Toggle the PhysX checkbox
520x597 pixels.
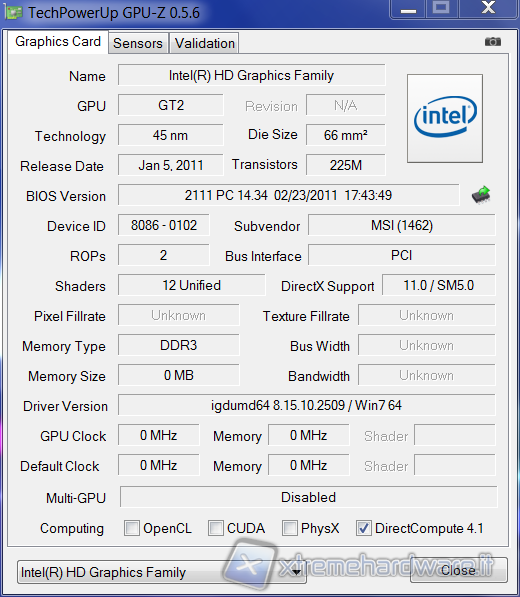click(x=289, y=528)
